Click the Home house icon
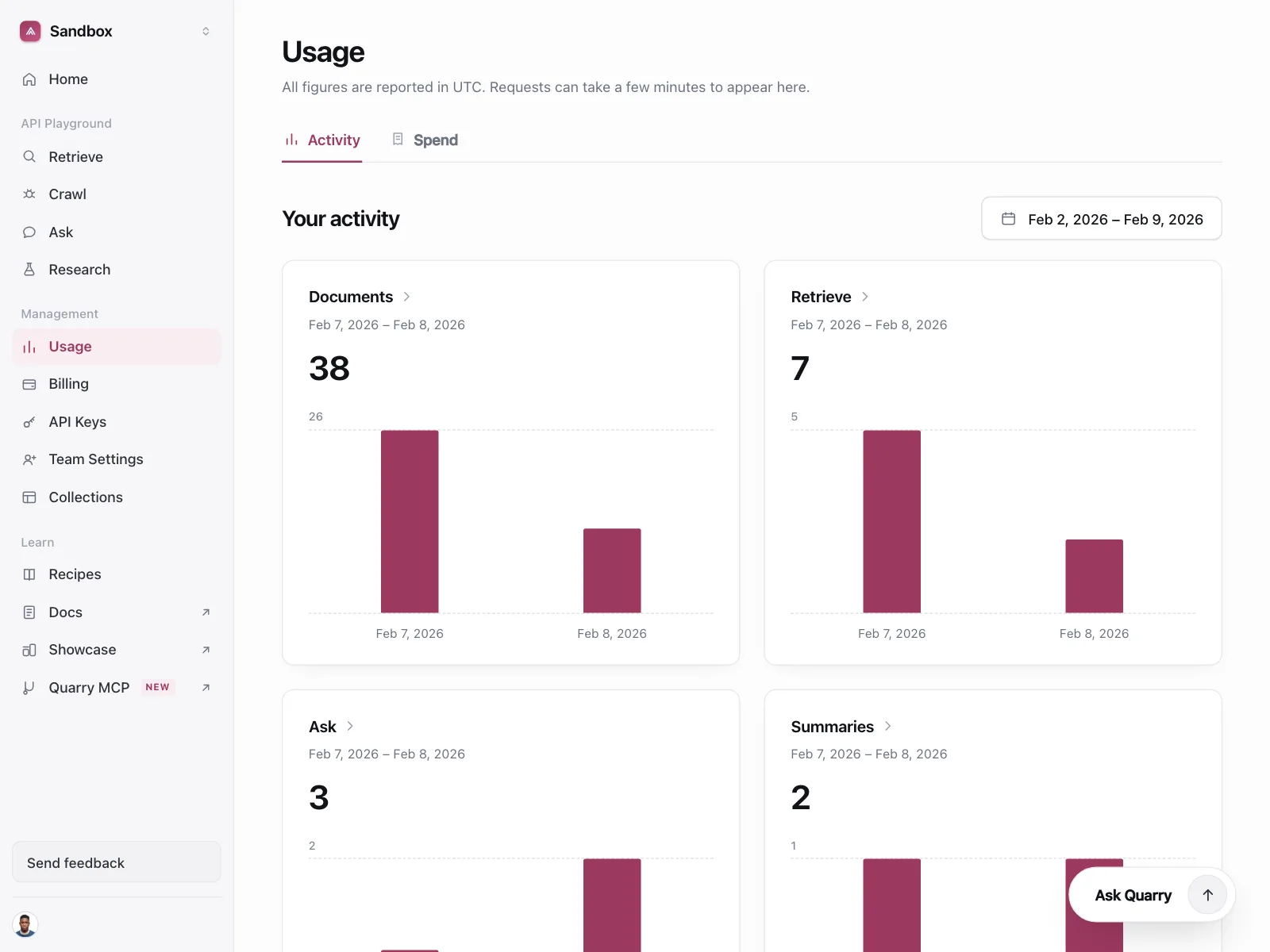 point(29,79)
